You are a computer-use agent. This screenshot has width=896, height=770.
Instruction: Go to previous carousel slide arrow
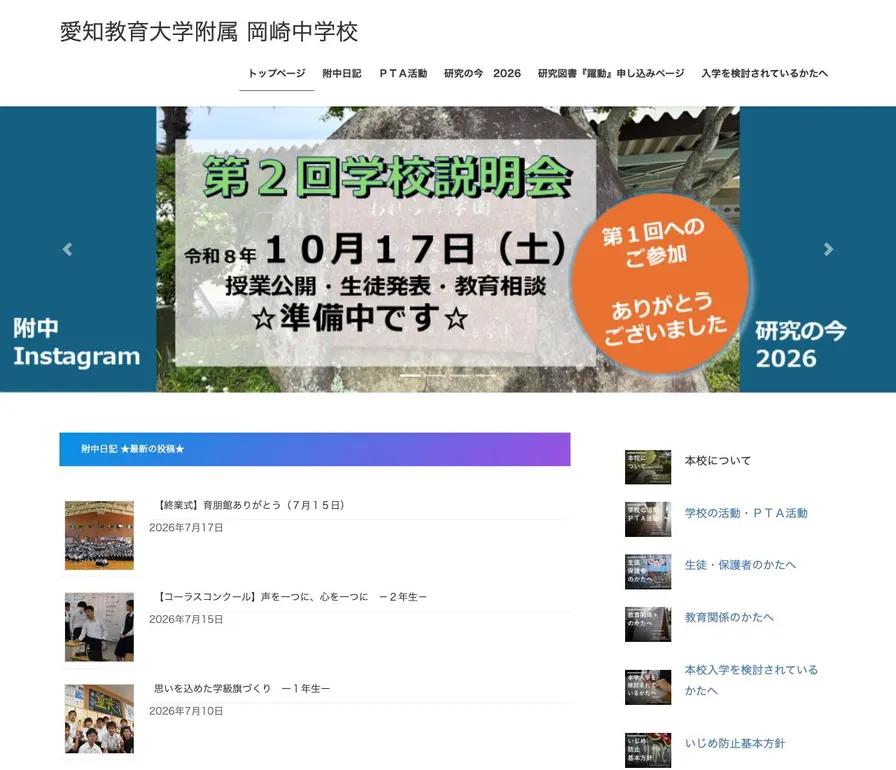(67, 249)
